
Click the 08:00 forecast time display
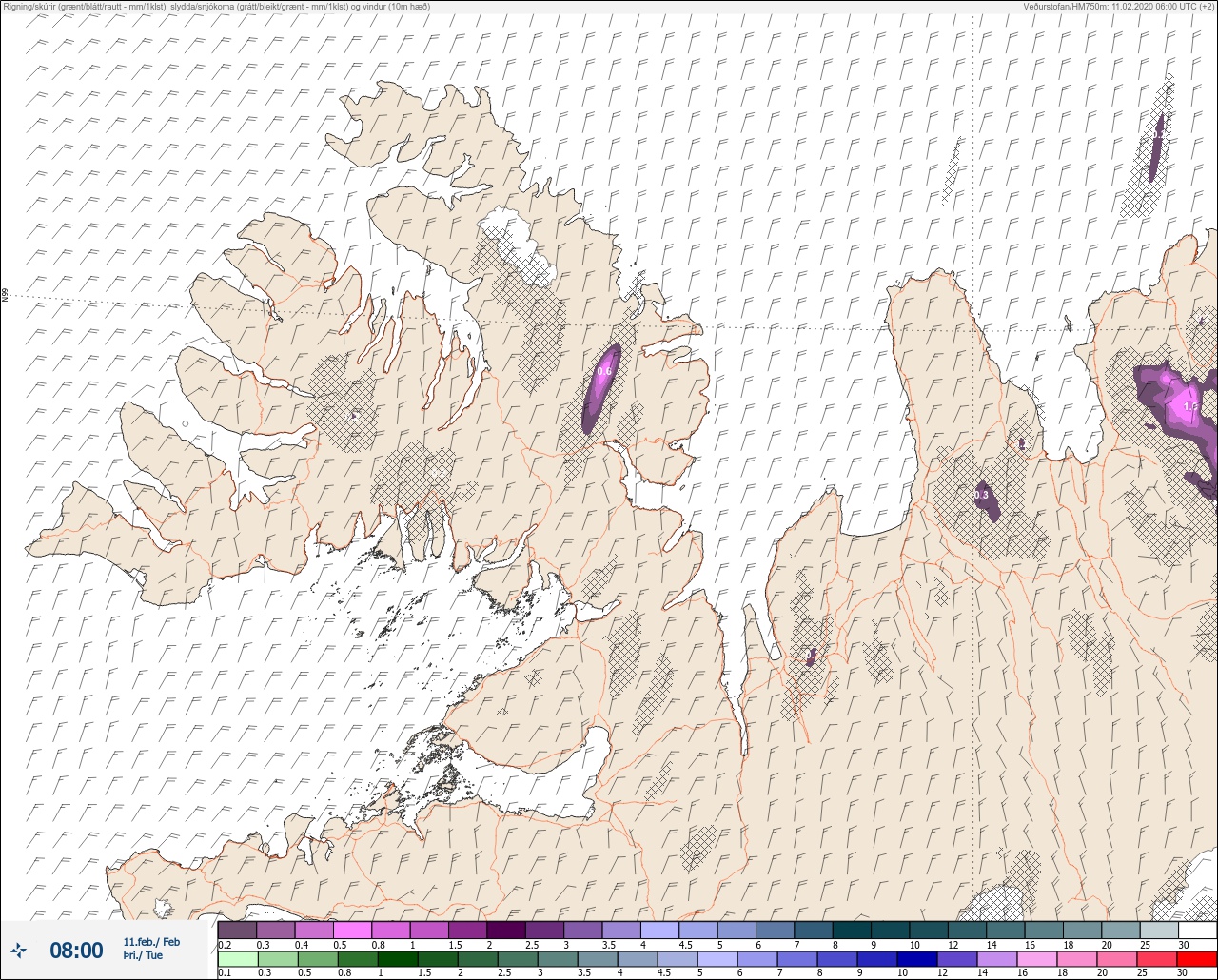click(x=76, y=950)
